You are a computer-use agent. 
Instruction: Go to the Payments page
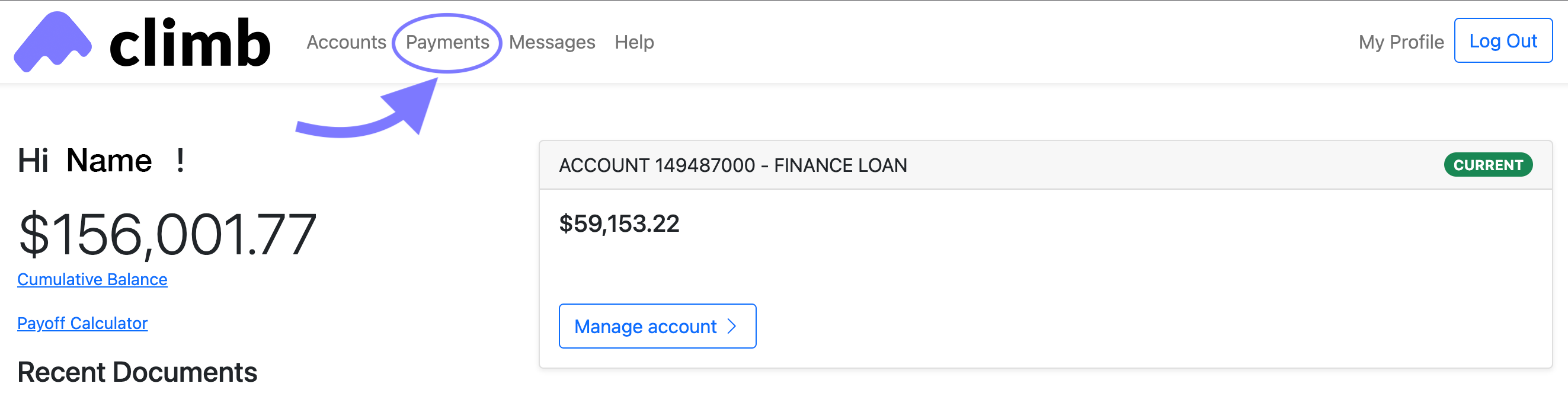coord(447,42)
